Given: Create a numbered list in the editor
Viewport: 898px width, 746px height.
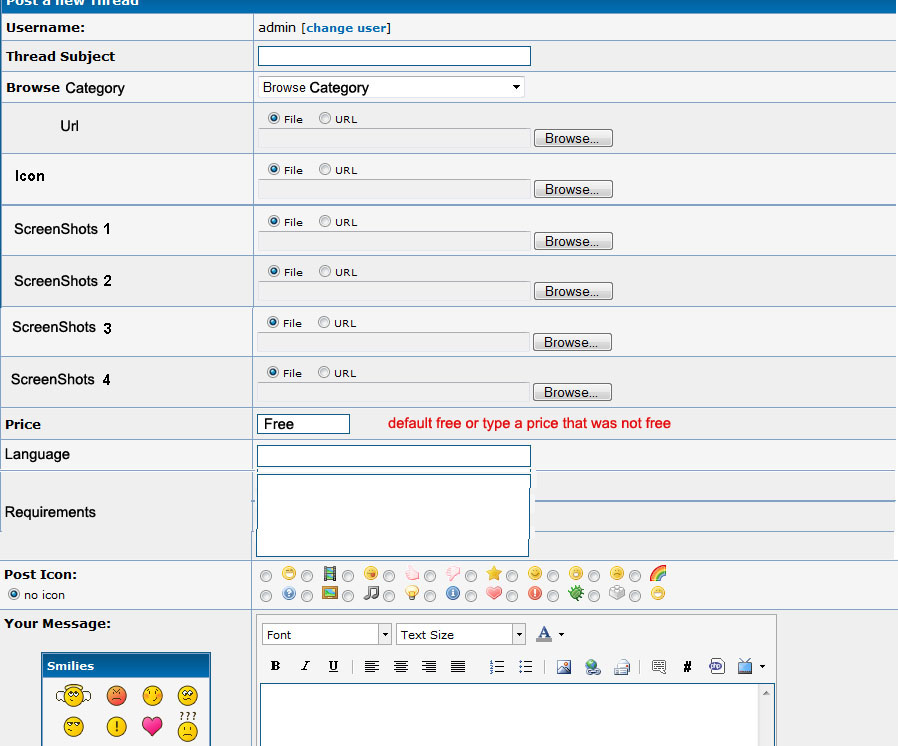Looking at the screenshot, I should (x=497, y=667).
